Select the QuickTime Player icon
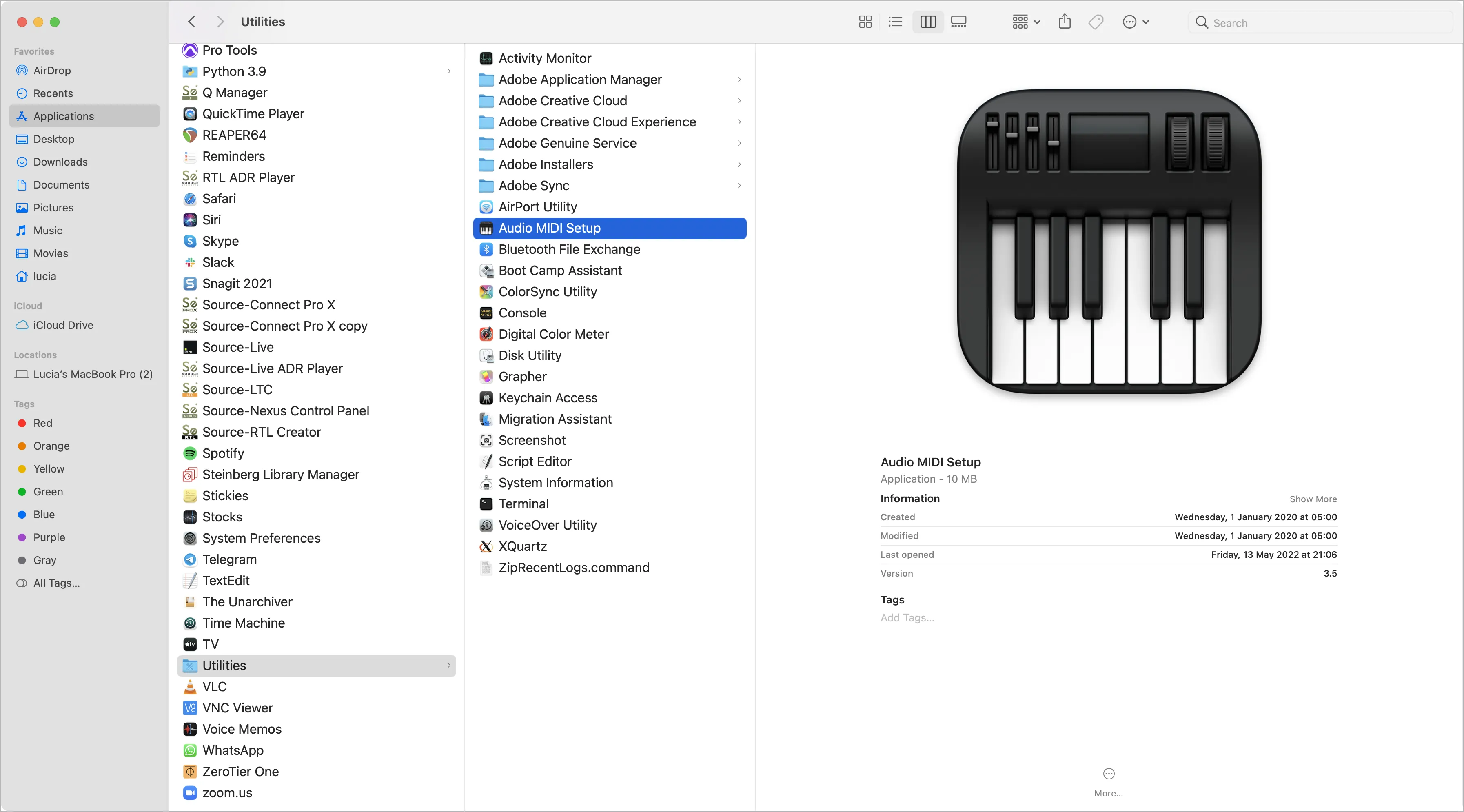 pos(190,114)
